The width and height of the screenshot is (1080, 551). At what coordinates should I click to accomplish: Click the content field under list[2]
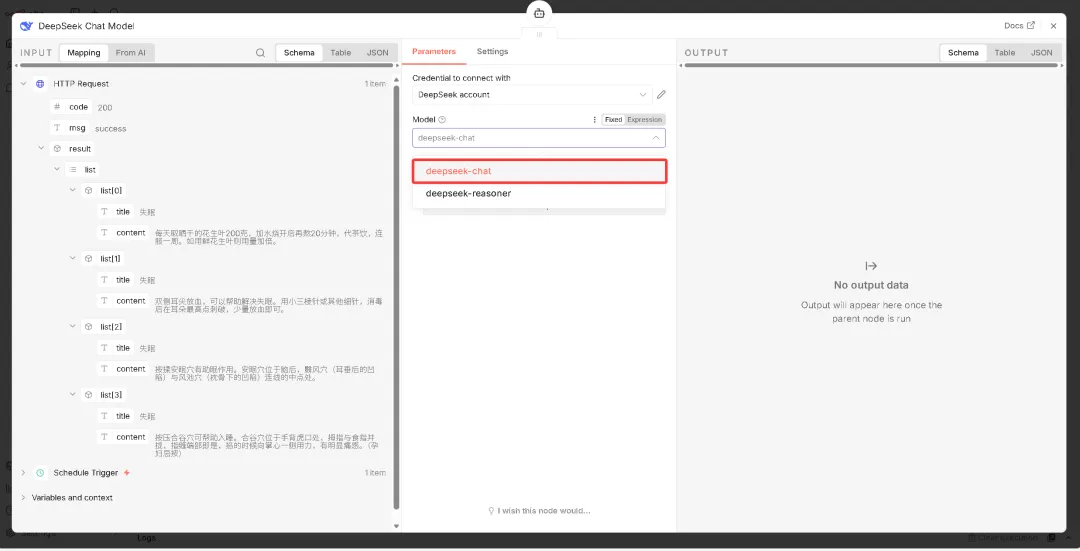click(x=131, y=368)
